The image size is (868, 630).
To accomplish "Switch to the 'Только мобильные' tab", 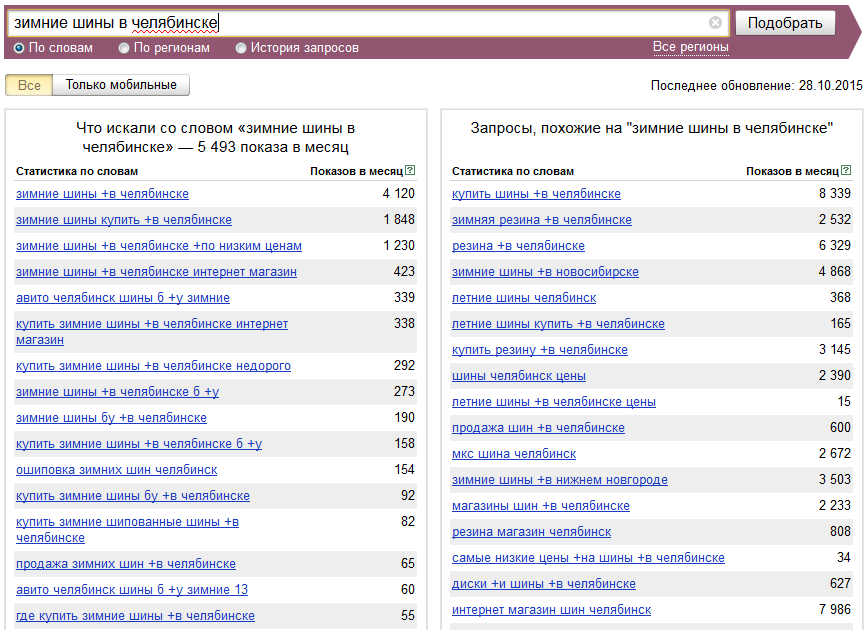I will click(x=121, y=85).
